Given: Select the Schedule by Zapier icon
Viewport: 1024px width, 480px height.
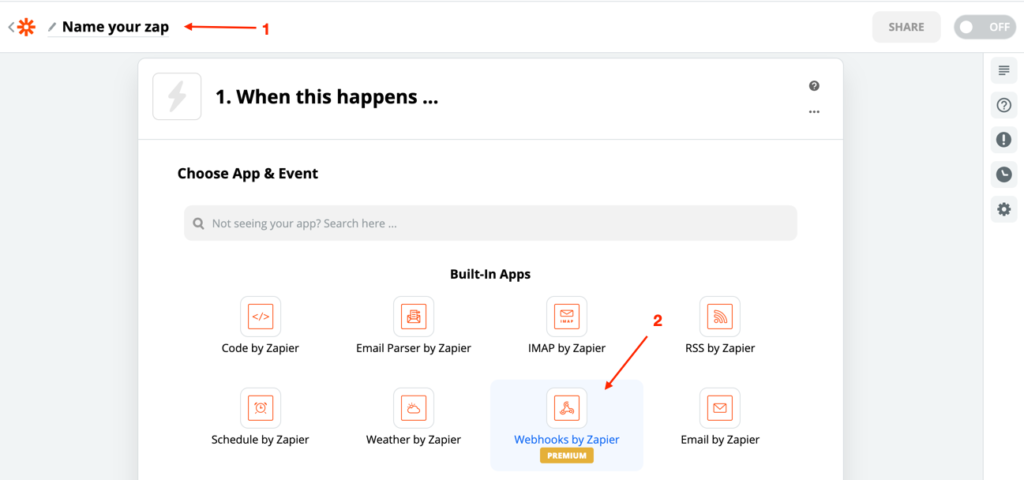Looking at the screenshot, I should 261,408.
